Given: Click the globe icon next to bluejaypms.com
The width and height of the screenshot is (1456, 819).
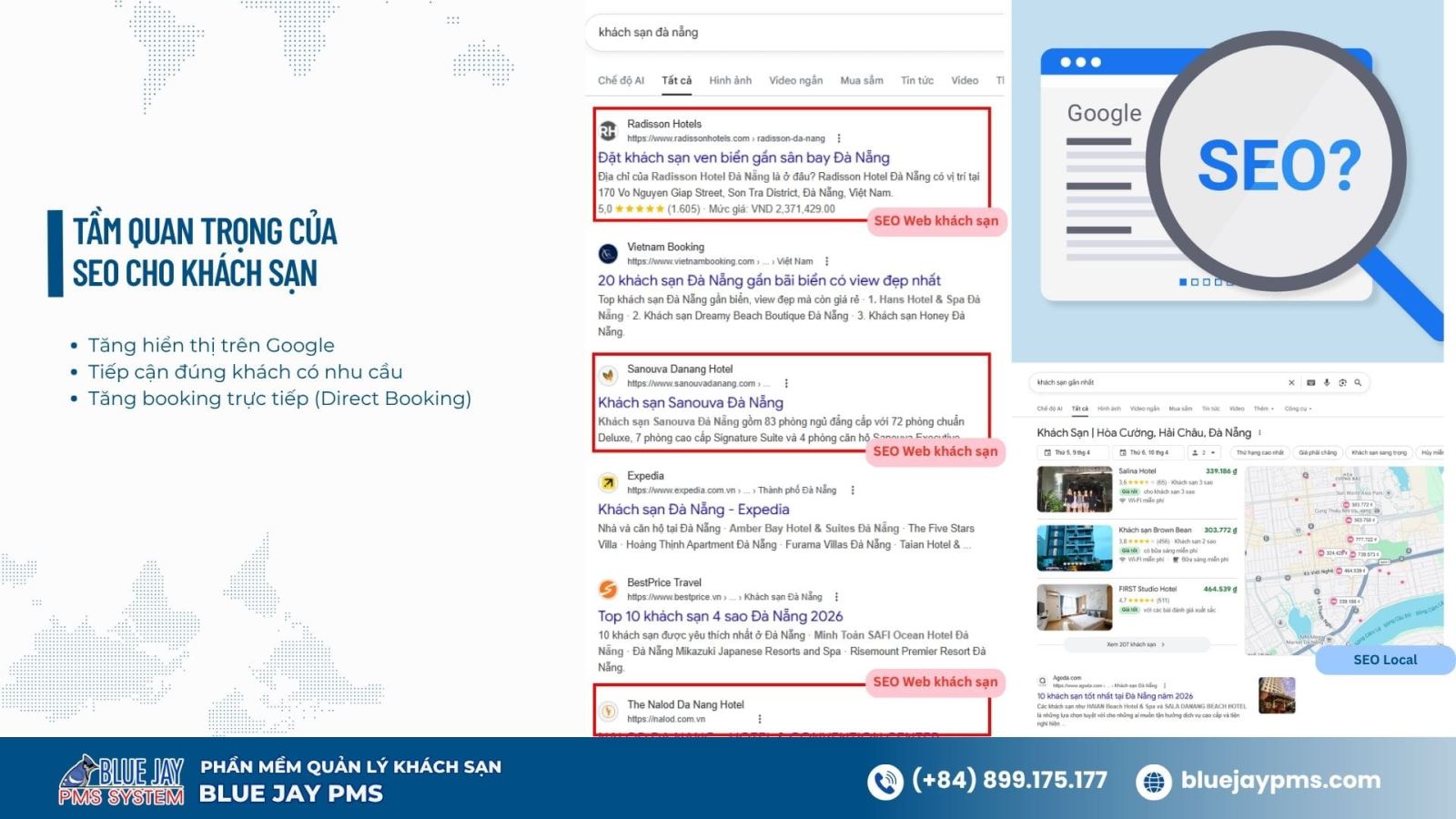Looking at the screenshot, I should pyautogui.click(x=1154, y=781).
